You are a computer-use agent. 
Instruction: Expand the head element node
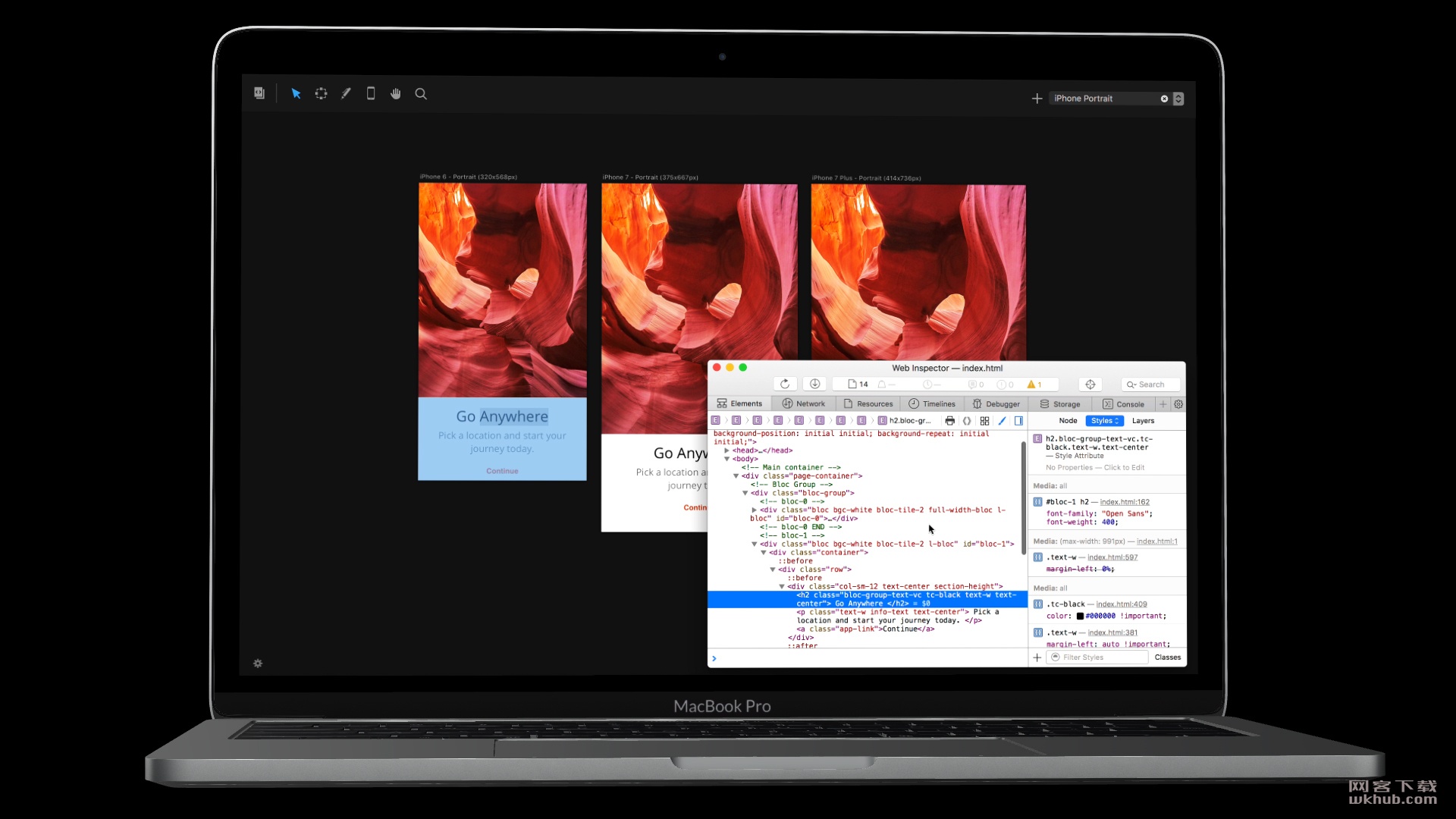726,450
